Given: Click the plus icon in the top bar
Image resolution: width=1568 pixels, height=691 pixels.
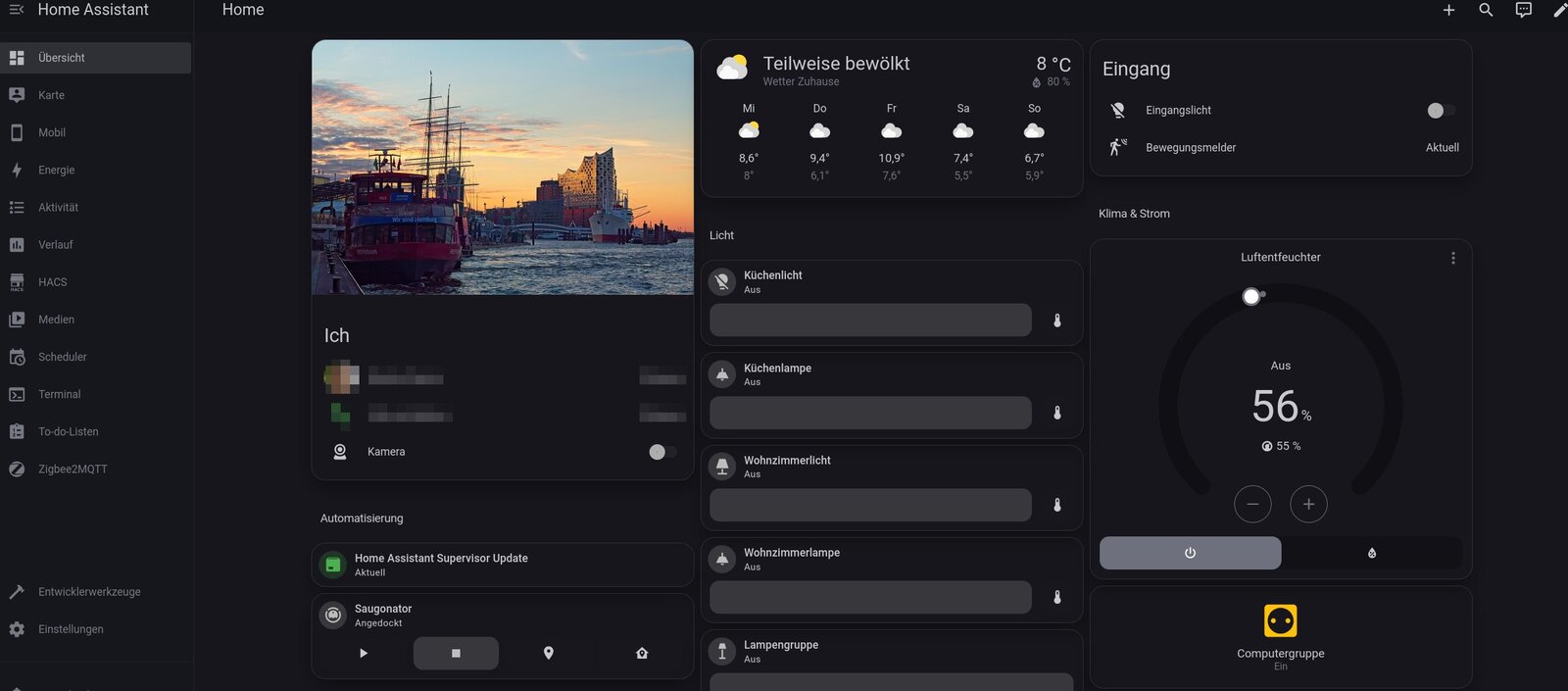Looking at the screenshot, I should 1448,10.
